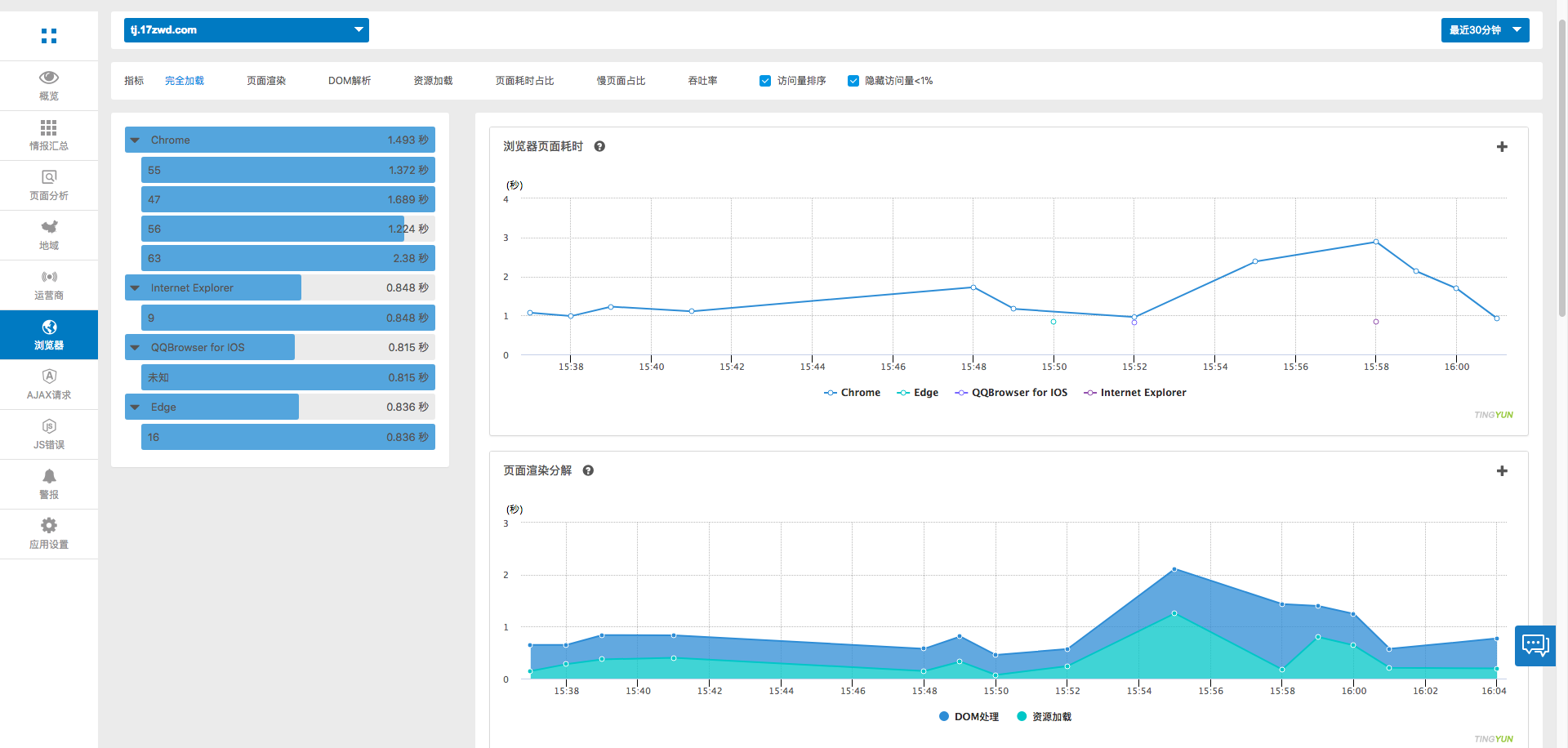Screen dimensions: 1568x748
Task: Click the 浏览器页面耗时 chart title
Action: point(543,146)
